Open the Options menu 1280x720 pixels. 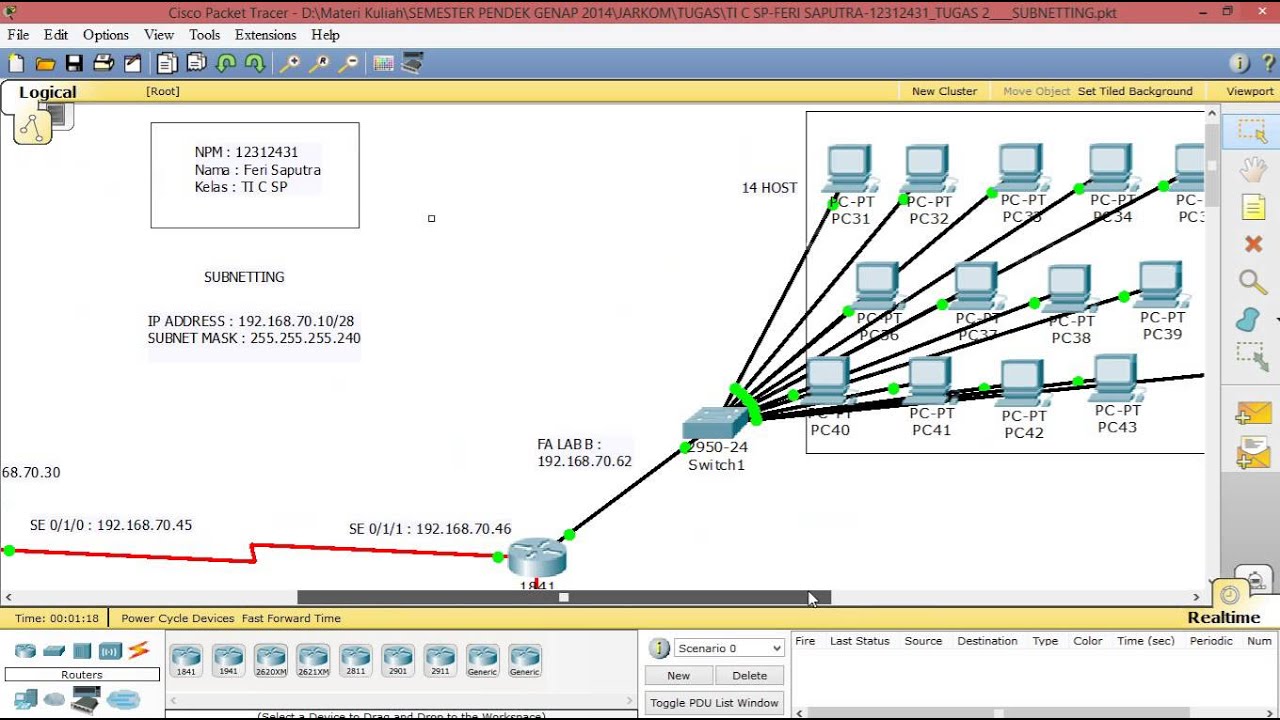point(106,34)
